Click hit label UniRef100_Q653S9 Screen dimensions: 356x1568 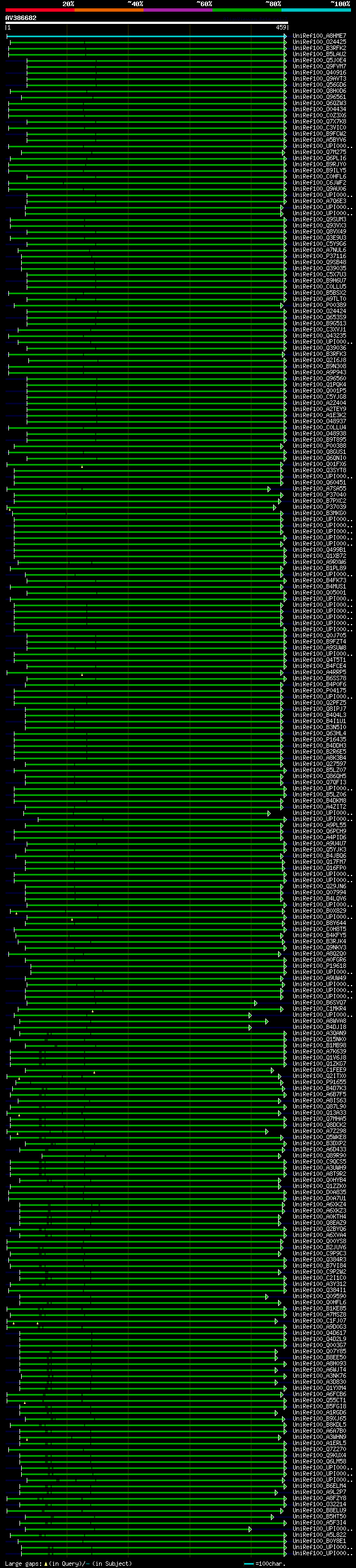(319, 317)
